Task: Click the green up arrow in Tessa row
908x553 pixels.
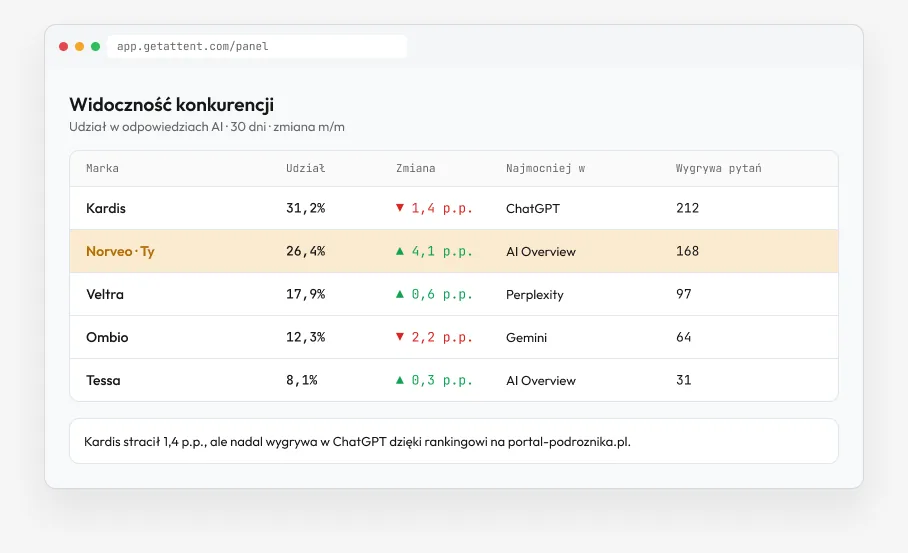Action: (x=400, y=380)
